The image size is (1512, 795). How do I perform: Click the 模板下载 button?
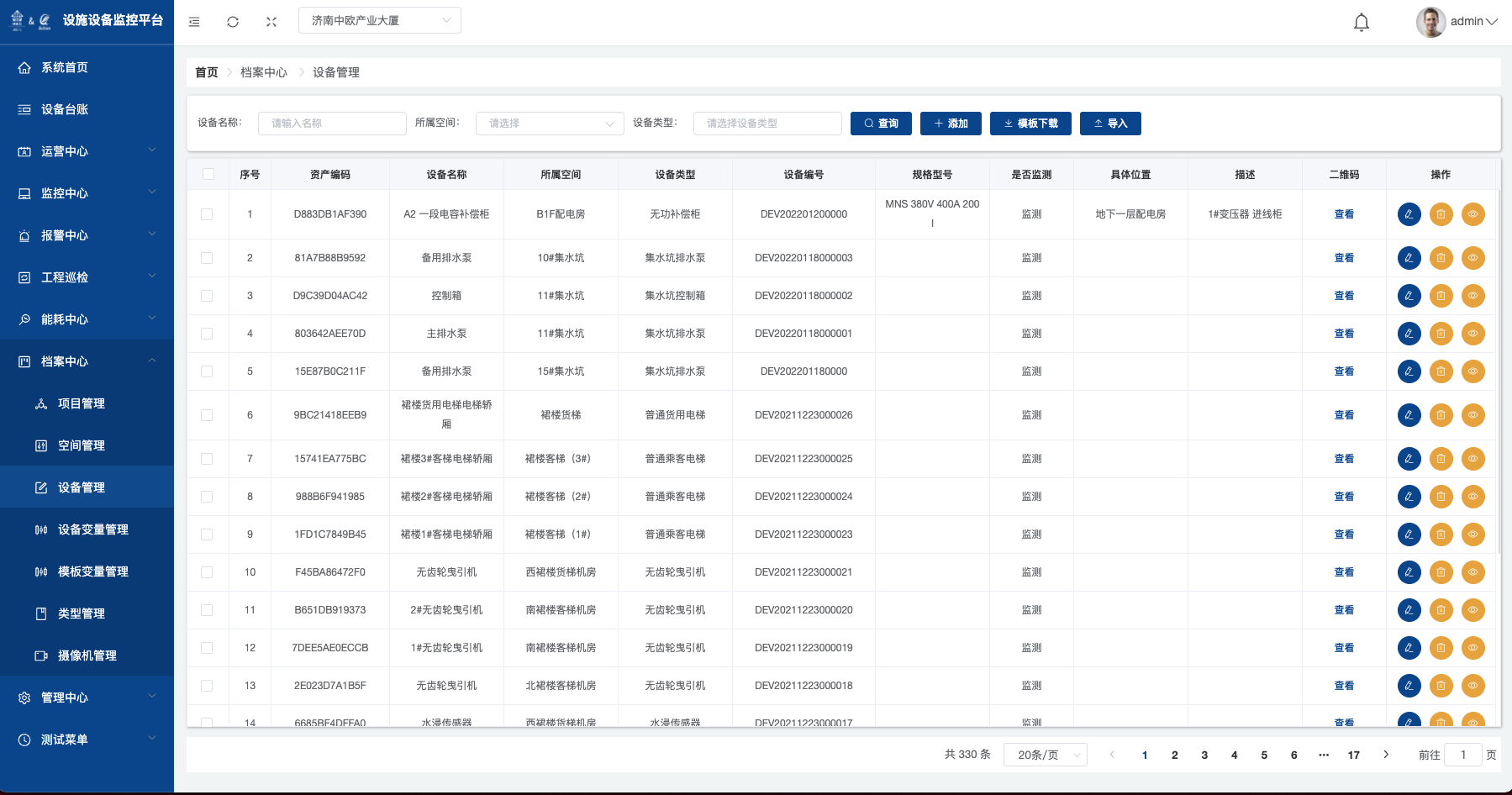(1030, 124)
